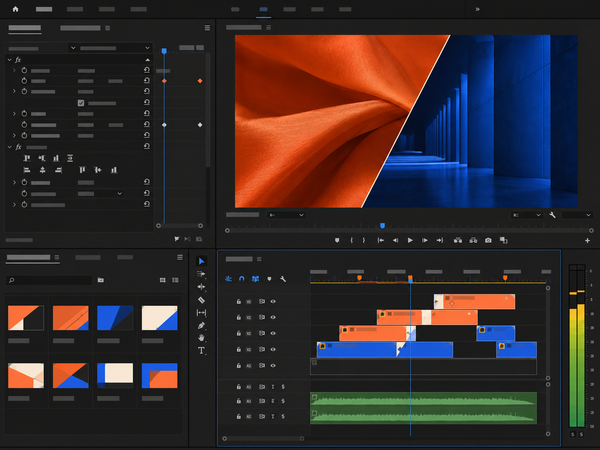
Task: Select the Selection arrow tool
Action: pyautogui.click(x=201, y=261)
